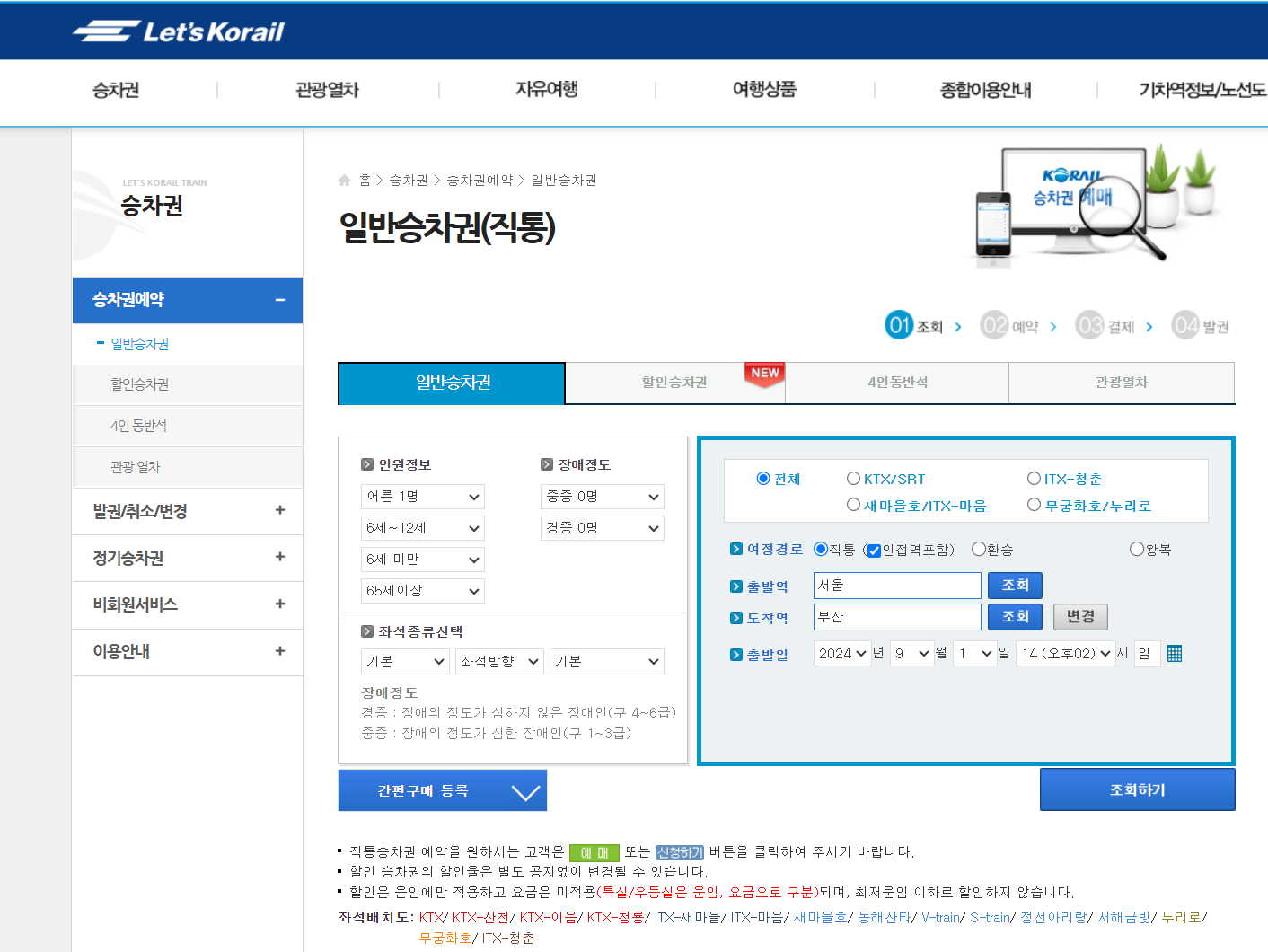
Task: Open the 어른 1명 passenger dropdown
Action: coord(422,496)
